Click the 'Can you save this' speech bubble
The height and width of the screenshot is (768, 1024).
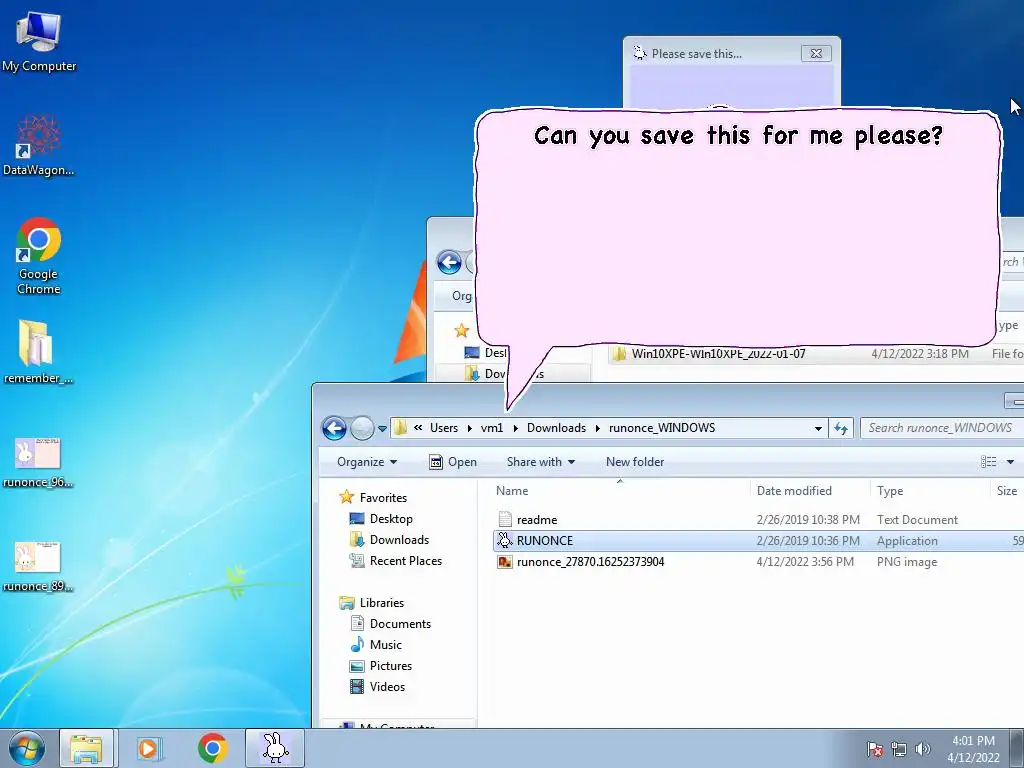pos(738,229)
